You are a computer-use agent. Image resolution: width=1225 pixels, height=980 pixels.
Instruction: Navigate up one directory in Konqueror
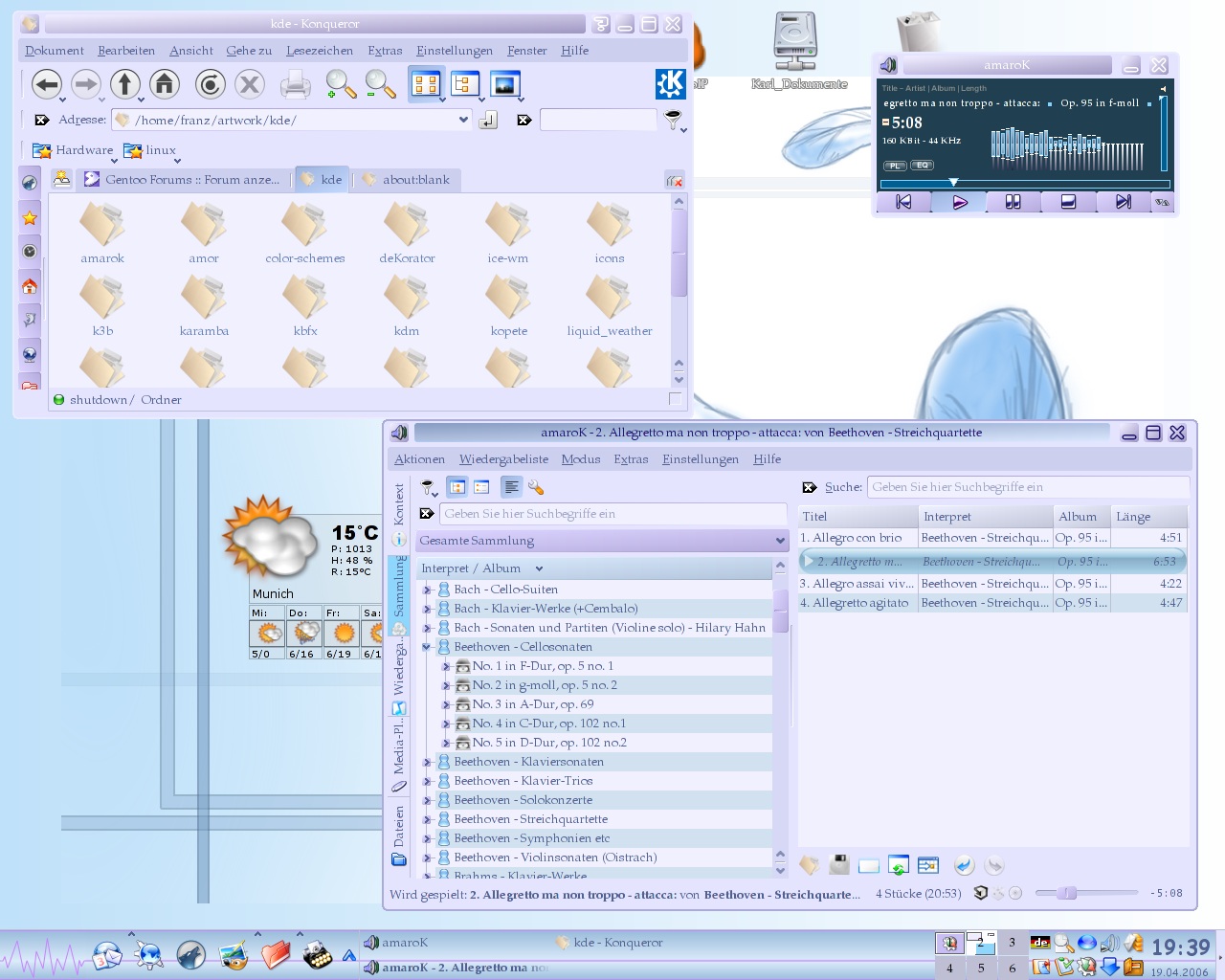pos(125,84)
